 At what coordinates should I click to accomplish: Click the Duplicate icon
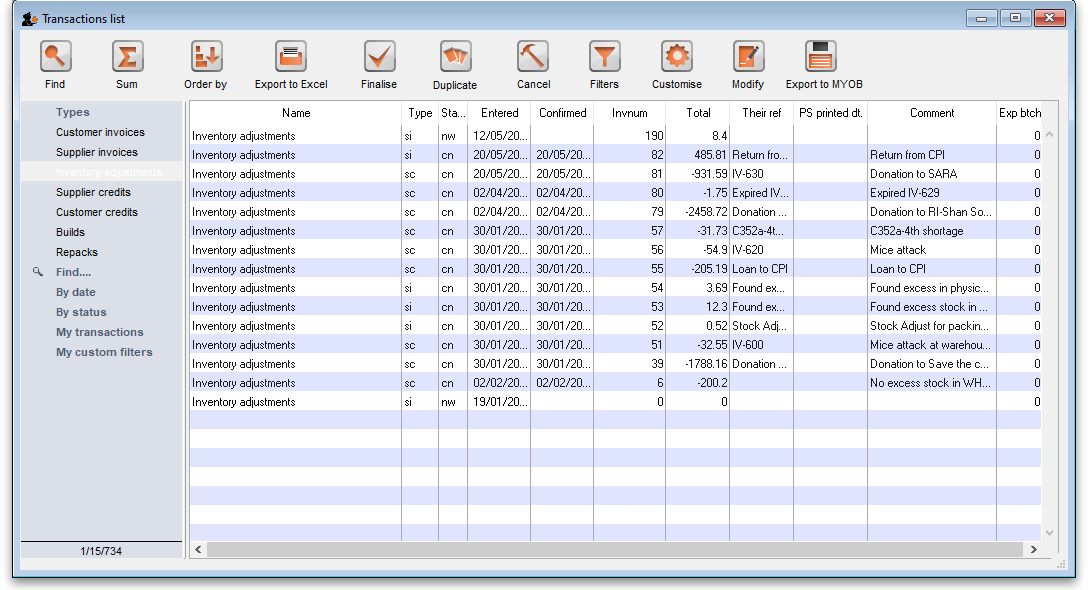[x=455, y=57]
